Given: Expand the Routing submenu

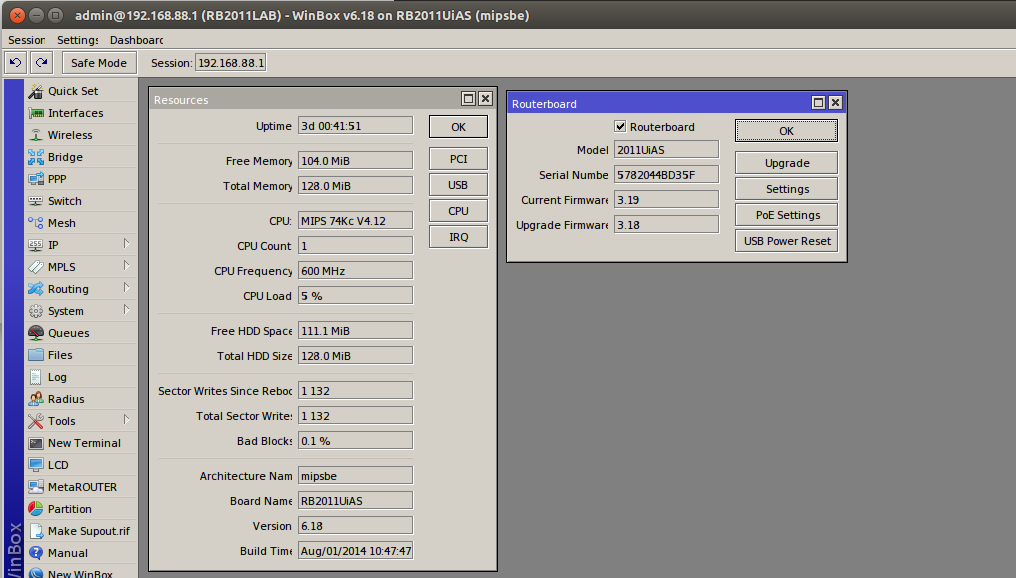Looking at the screenshot, I should click(127, 289).
